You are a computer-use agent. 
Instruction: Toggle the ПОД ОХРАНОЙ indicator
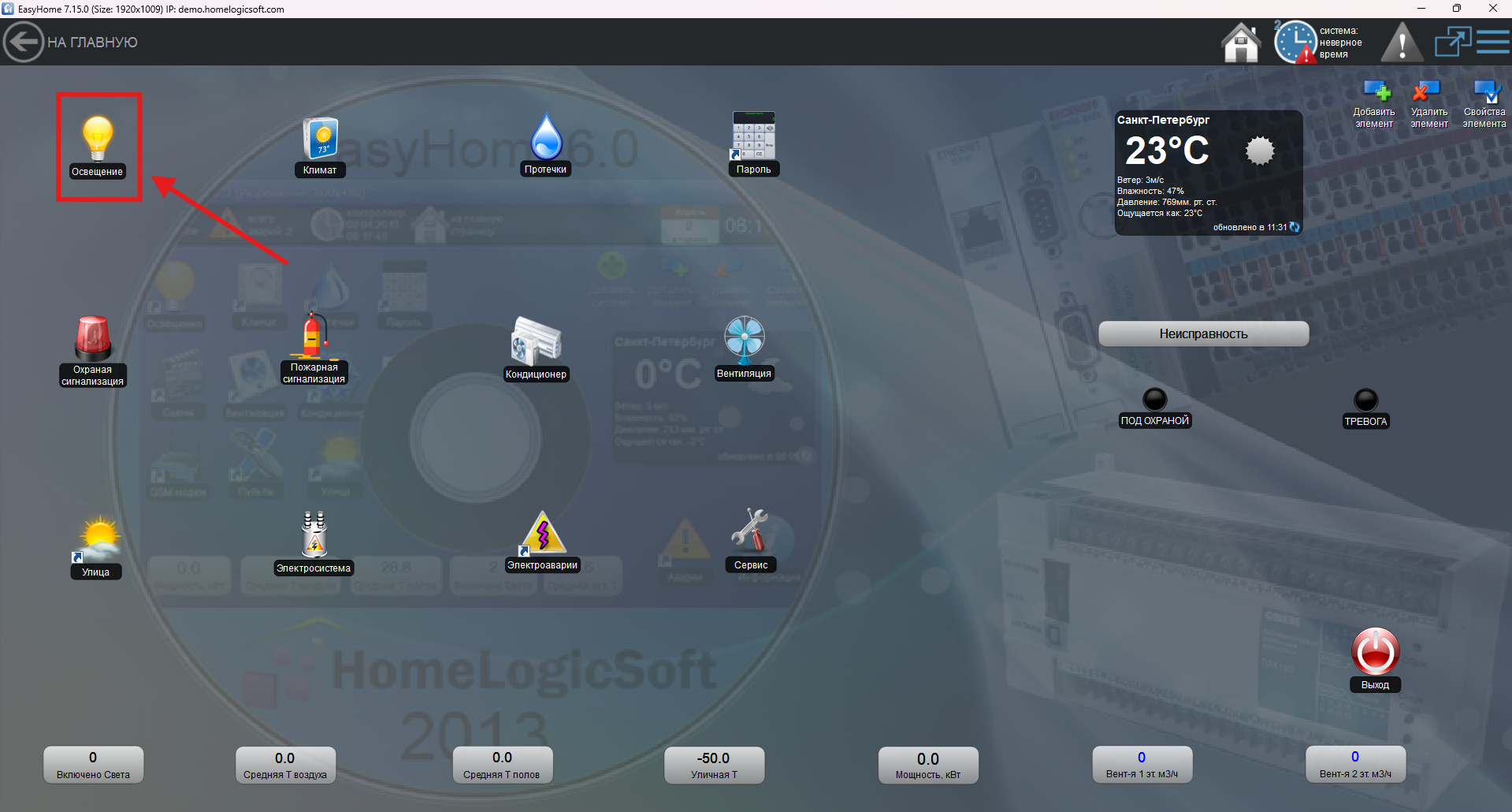pos(1154,400)
